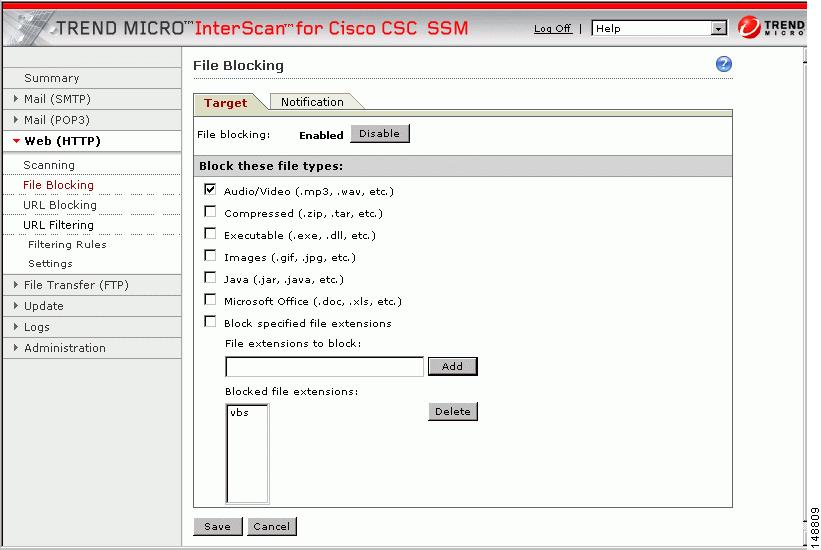This screenshot has height=550, width=821.
Task: Enable blocking of Compressed files checkbox
Action: tap(210, 212)
